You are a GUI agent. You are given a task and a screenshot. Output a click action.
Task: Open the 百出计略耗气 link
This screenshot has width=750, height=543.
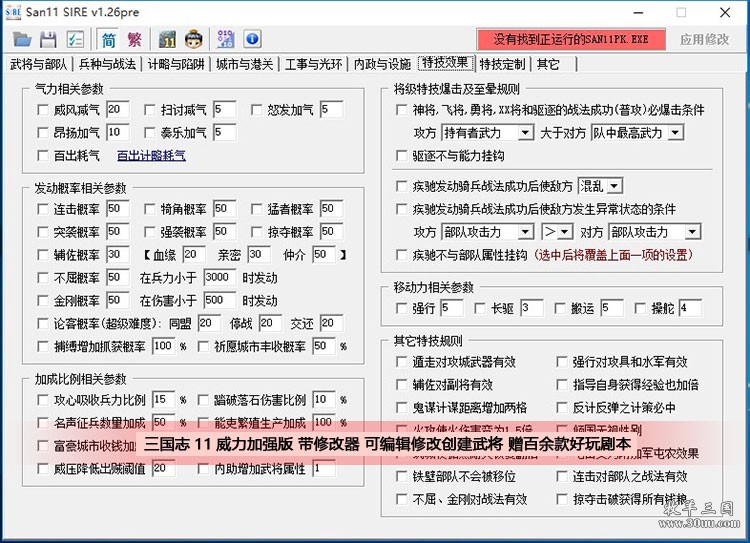point(151,155)
